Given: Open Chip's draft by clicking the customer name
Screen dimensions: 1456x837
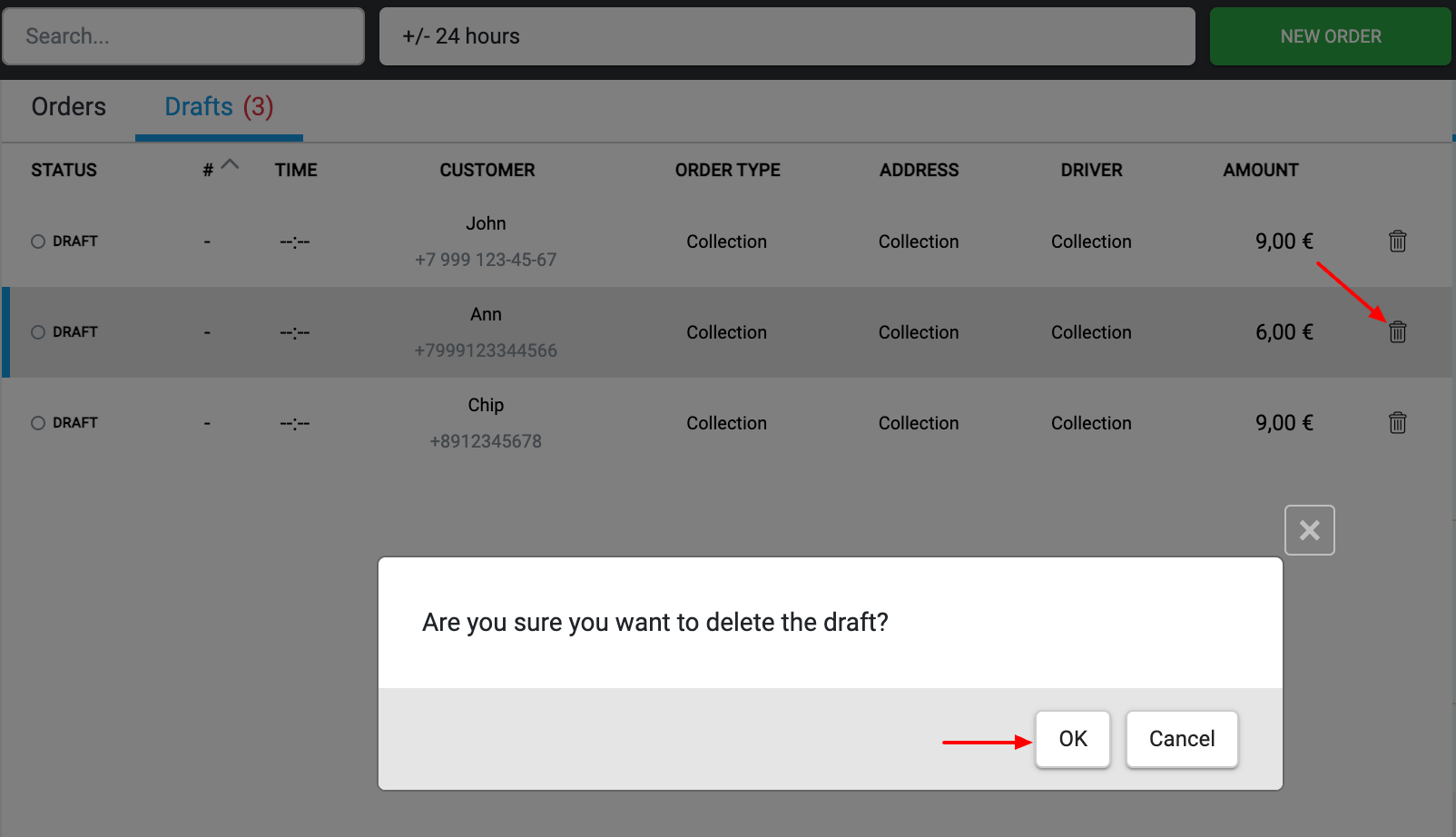Looking at the screenshot, I should [486, 405].
